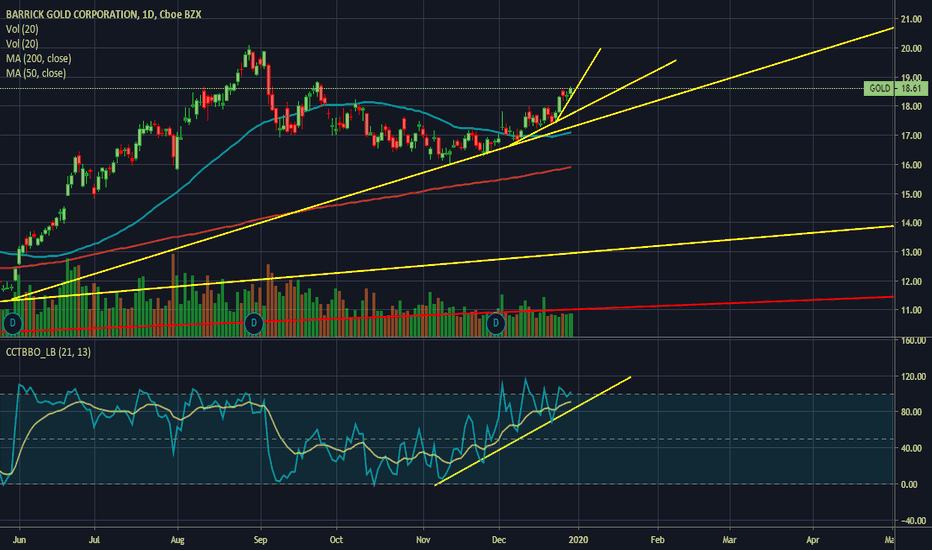Click the 0.00 indicator scale label
The width and height of the screenshot is (932, 550).
click(x=909, y=485)
